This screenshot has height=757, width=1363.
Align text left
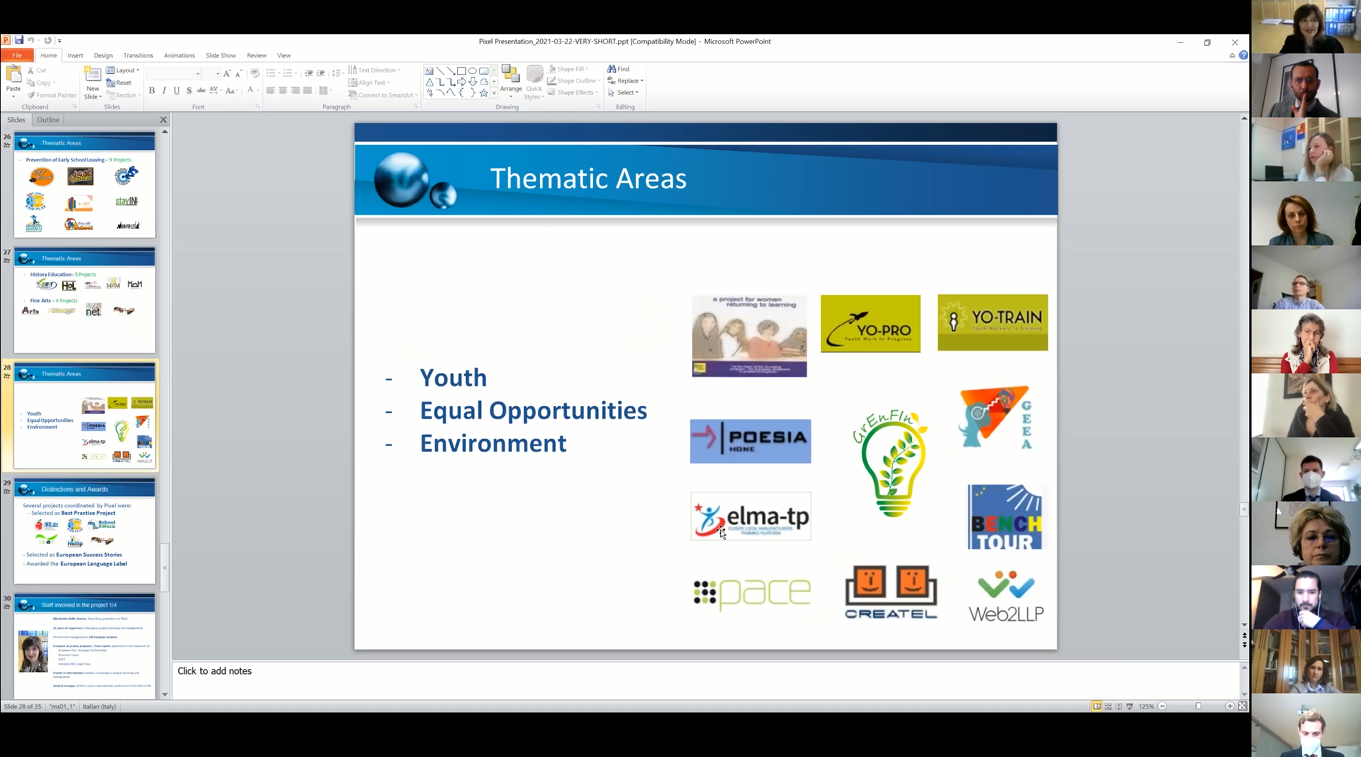(270, 91)
